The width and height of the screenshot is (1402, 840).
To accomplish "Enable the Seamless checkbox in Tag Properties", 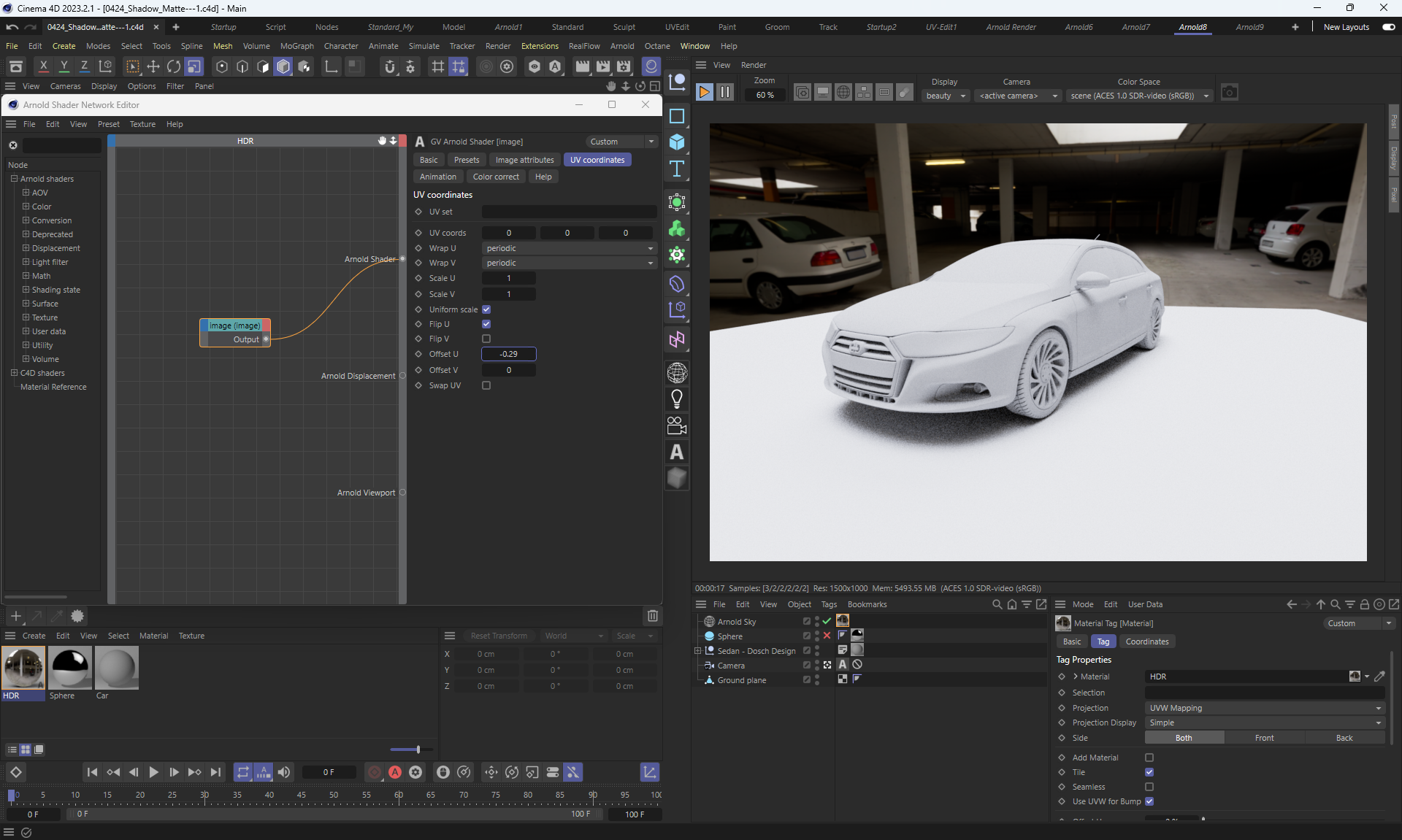I will pos(1149,787).
